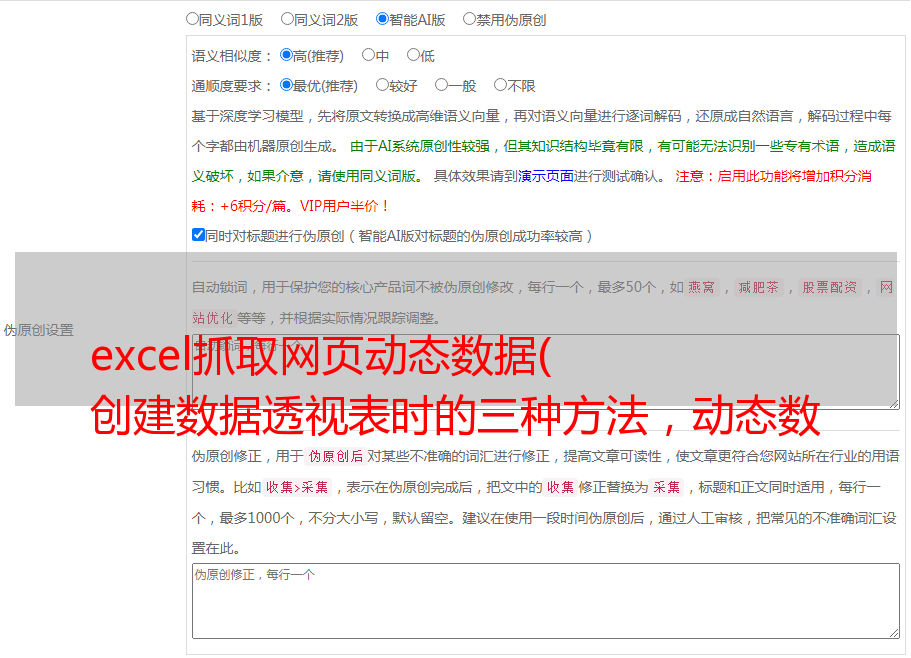
Task: Choose the 智能AI版 radio button
Action: point(382,19)
